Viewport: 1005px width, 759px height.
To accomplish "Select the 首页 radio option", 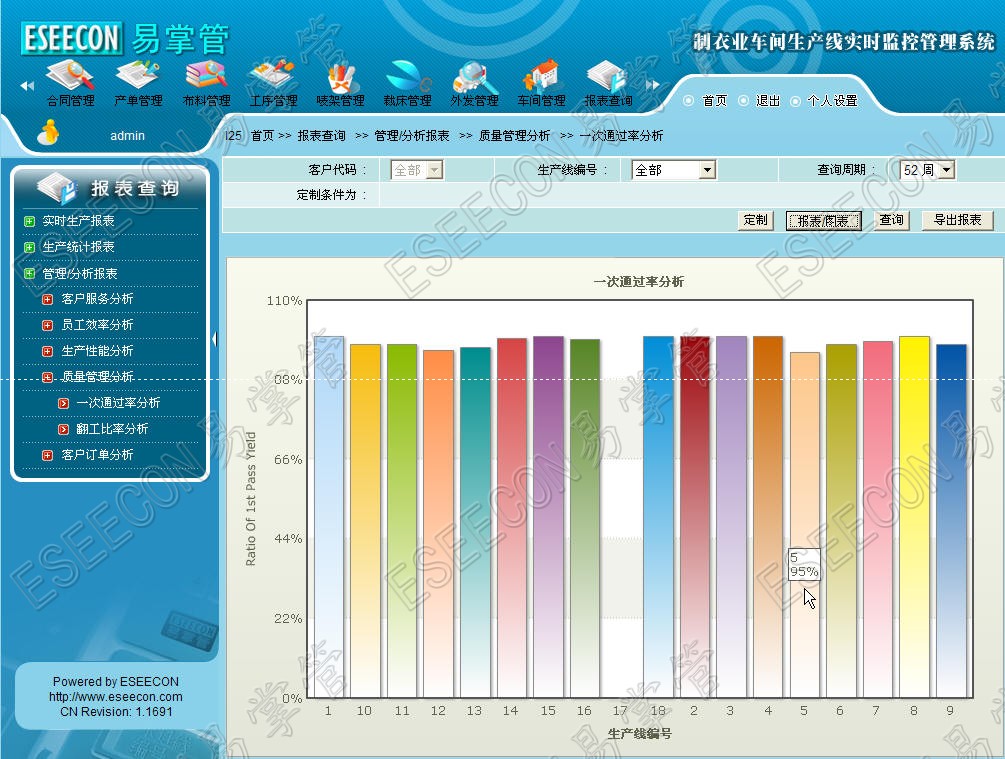I will 689,101.
